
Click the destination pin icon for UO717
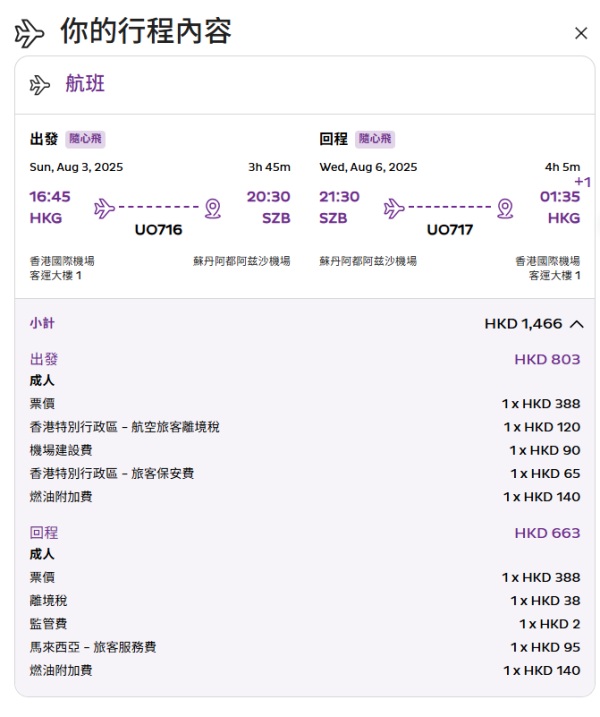point(505,209)
